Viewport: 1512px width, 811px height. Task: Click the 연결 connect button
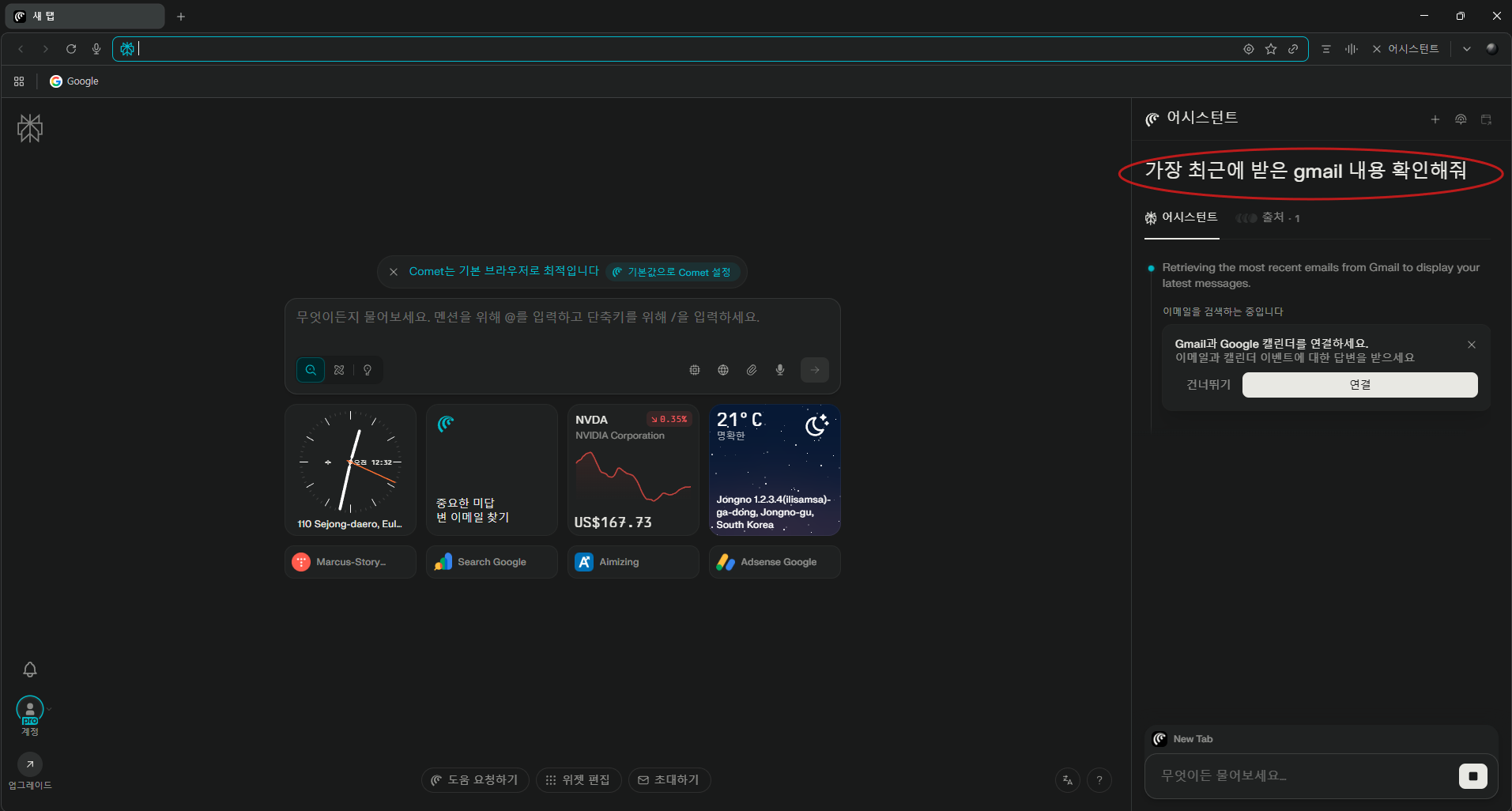coord(1359,385)
